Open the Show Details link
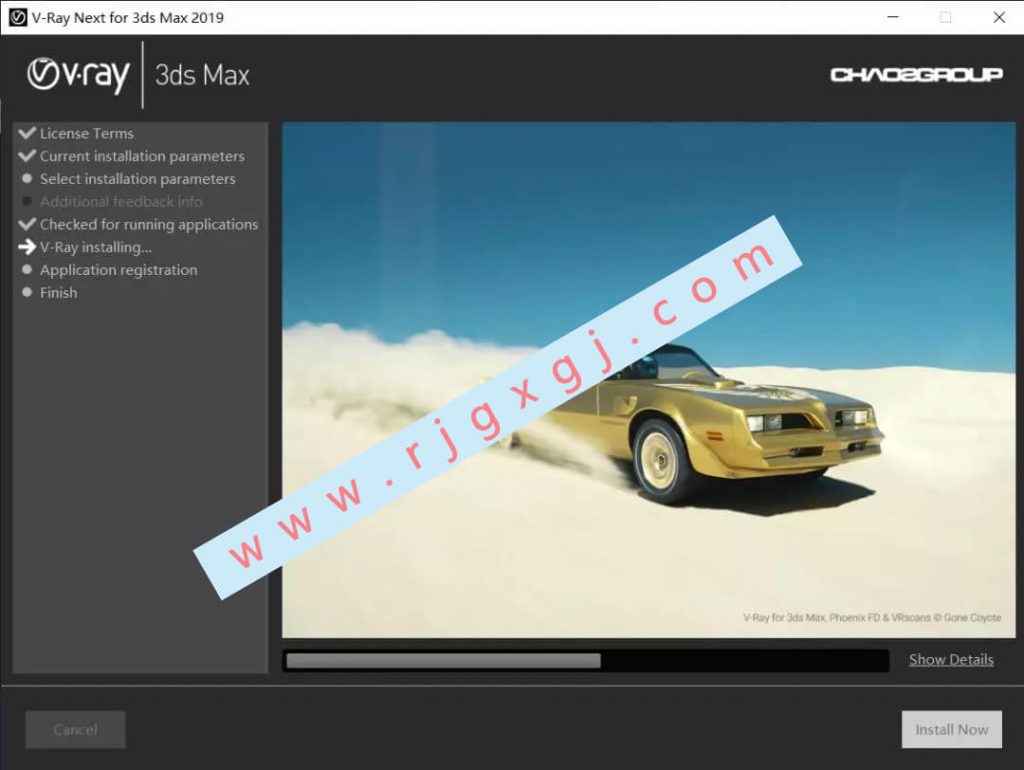 [x=951, y=660]
